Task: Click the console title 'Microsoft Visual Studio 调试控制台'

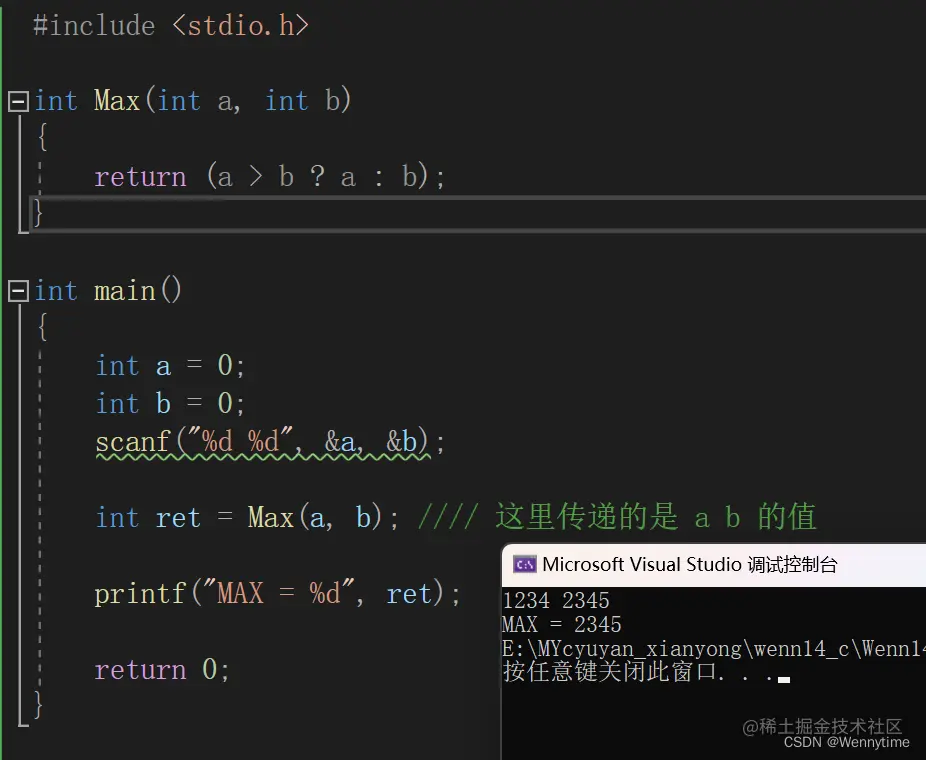Action: [690, 565]
